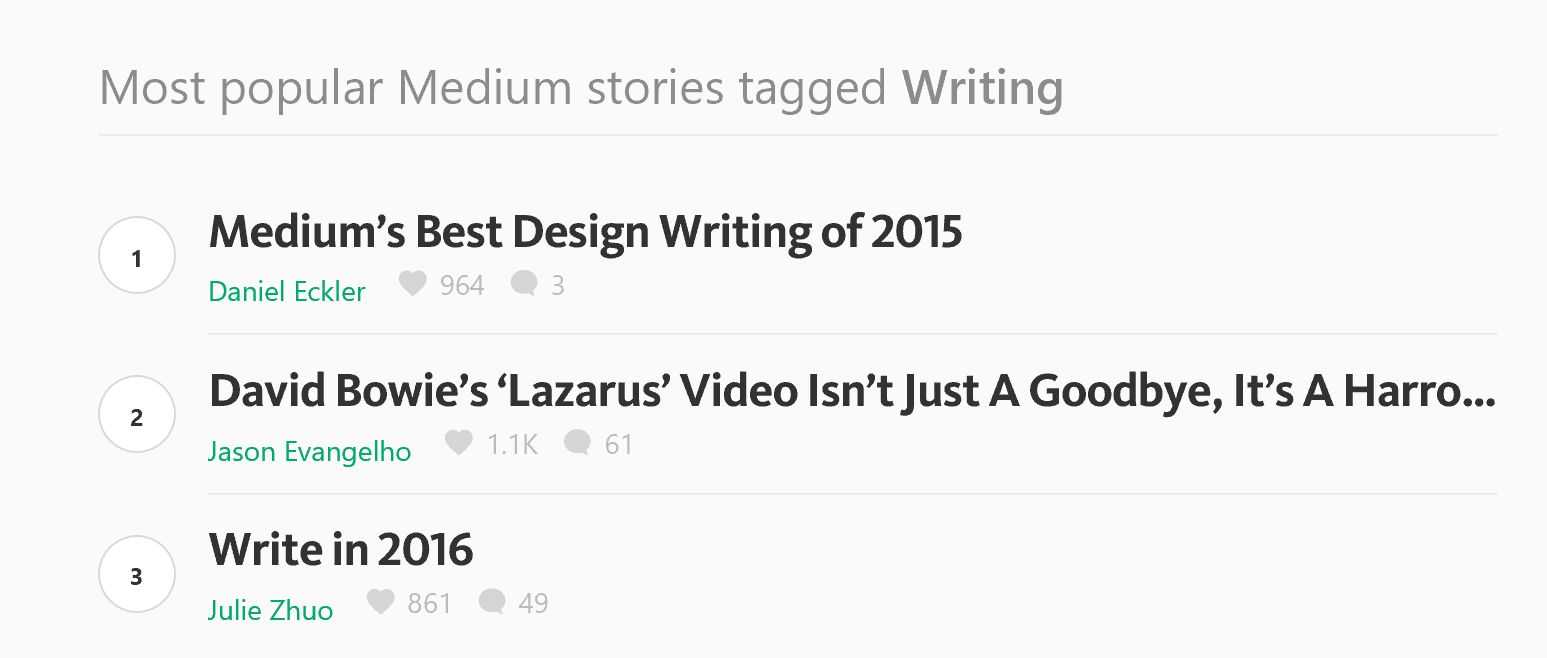Click the rank 1 circle badge
The height and width of the screenshot is (658, 1547).
(137, 256)
